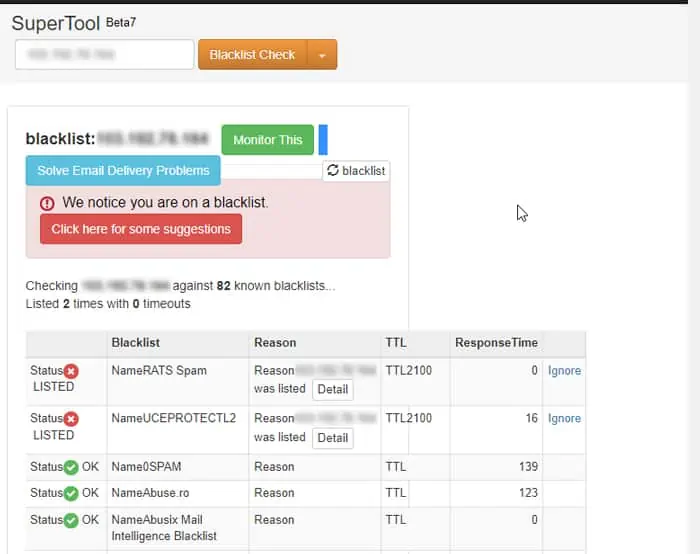This screenshot has height=554, width=700.
Task: Ignore the NameRATS Spam listing
Action: point(564,371)
